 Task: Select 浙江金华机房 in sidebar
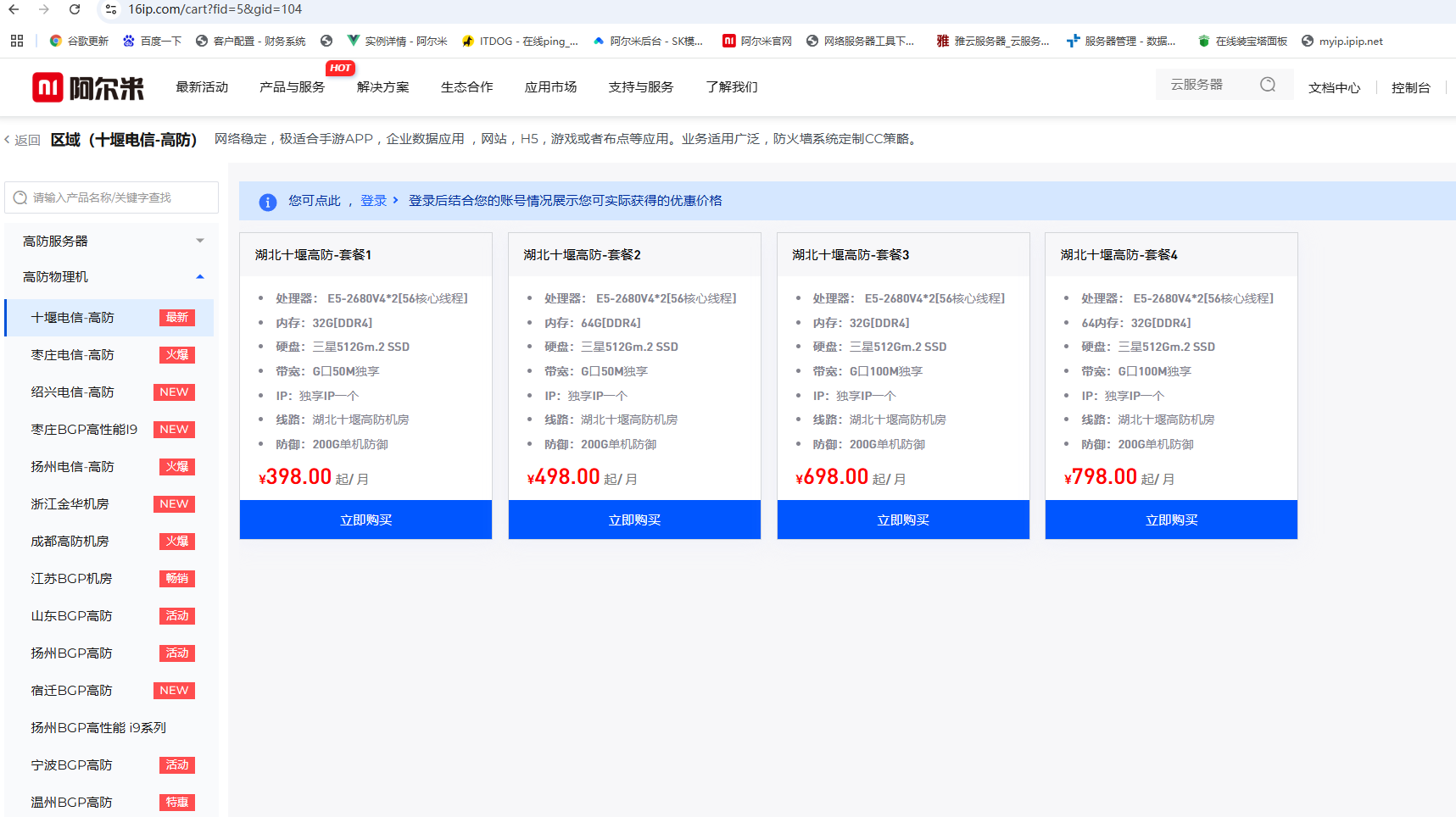point(109,504)
